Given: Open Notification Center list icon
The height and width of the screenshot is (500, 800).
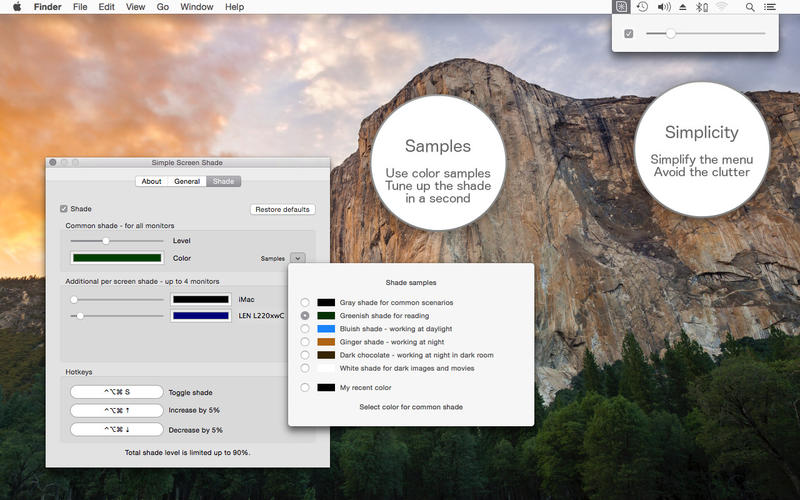Looking at the screenshot, I should [x=769, y=7].
